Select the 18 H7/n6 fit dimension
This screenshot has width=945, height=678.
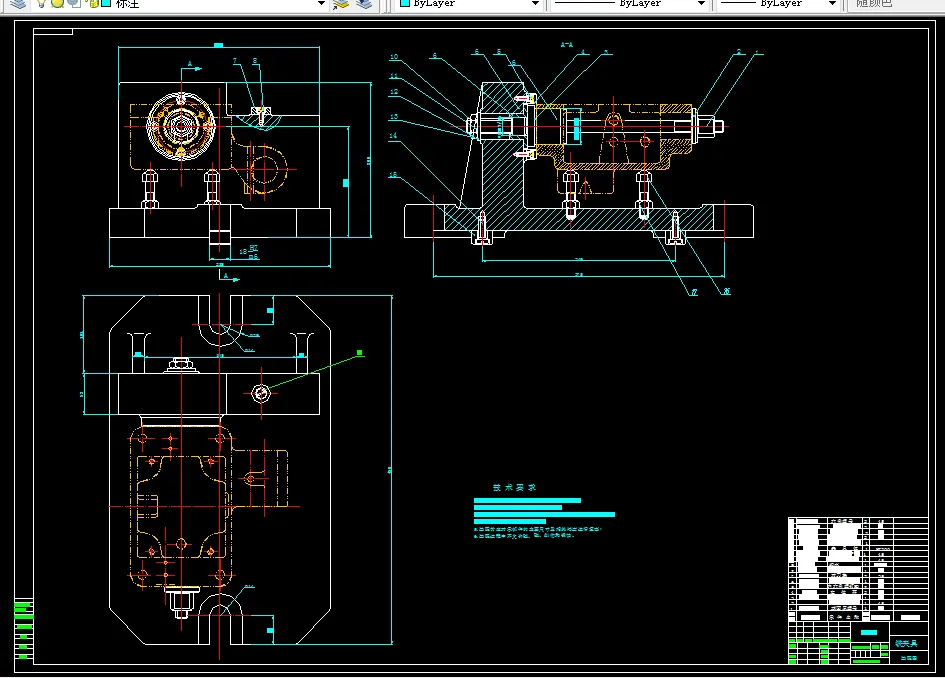249,252
